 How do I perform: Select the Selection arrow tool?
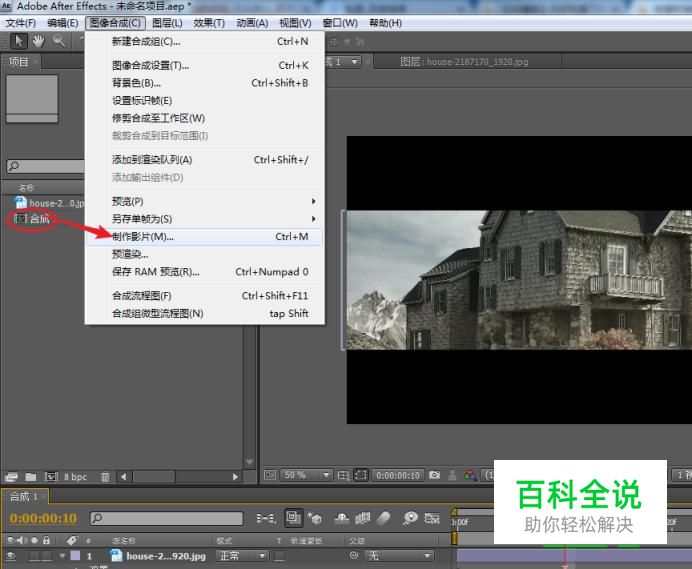[x=19, y=41]
